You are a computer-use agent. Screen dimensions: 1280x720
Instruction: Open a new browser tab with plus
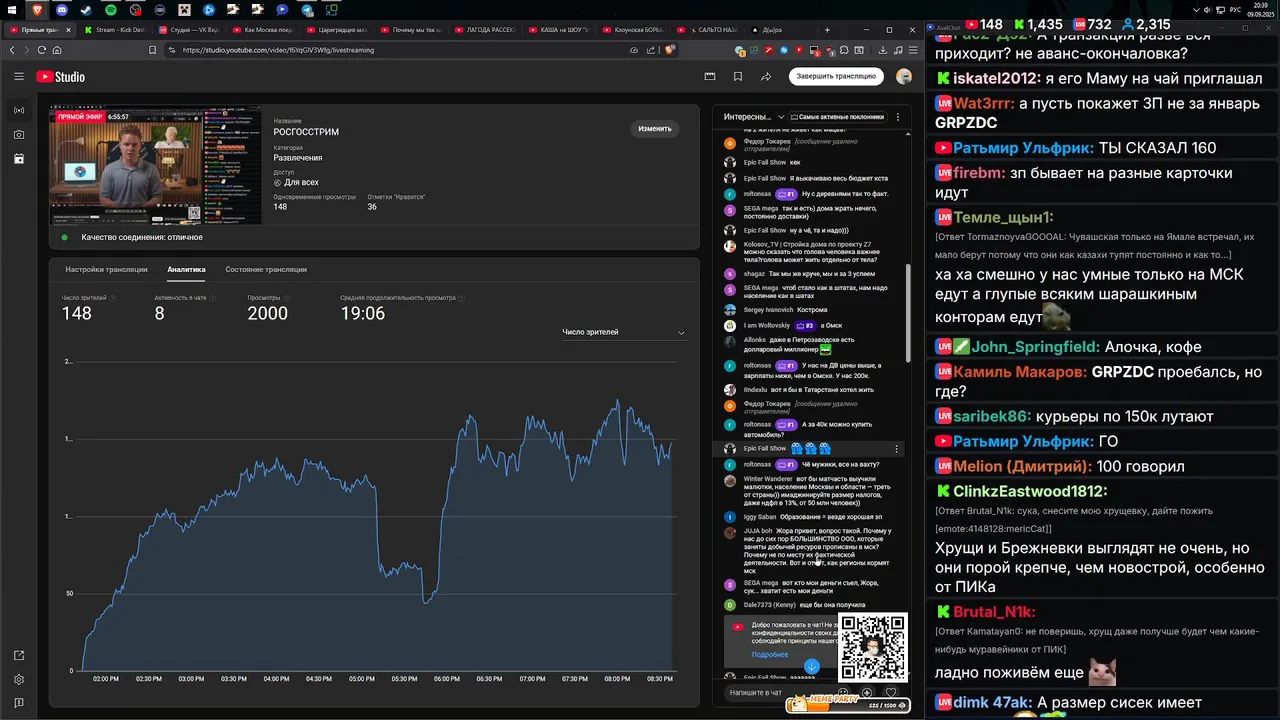point(829,30)
